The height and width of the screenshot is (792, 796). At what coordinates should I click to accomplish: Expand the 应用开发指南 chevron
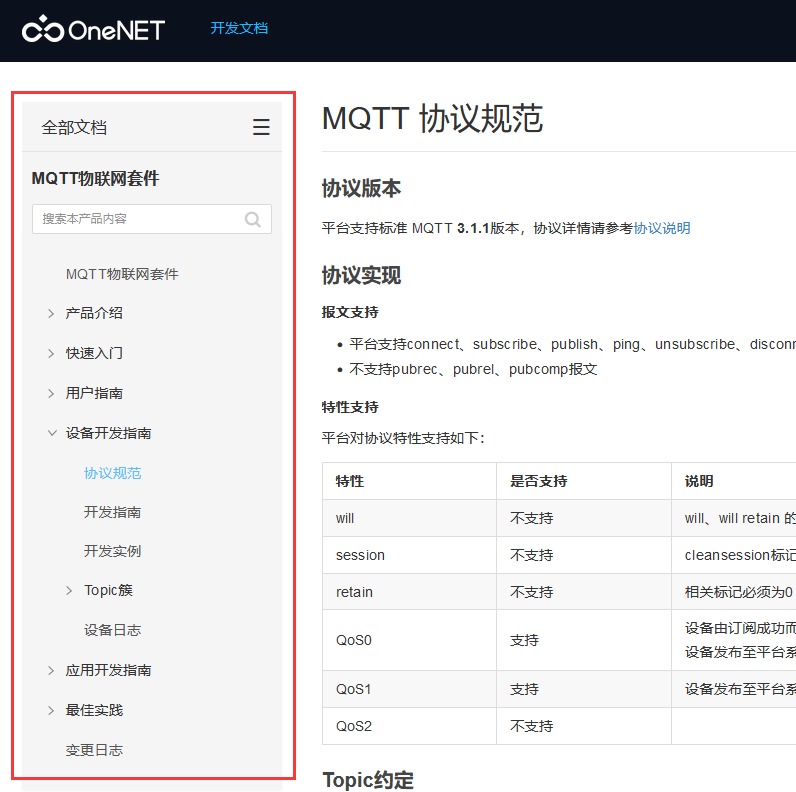point(51,671)
